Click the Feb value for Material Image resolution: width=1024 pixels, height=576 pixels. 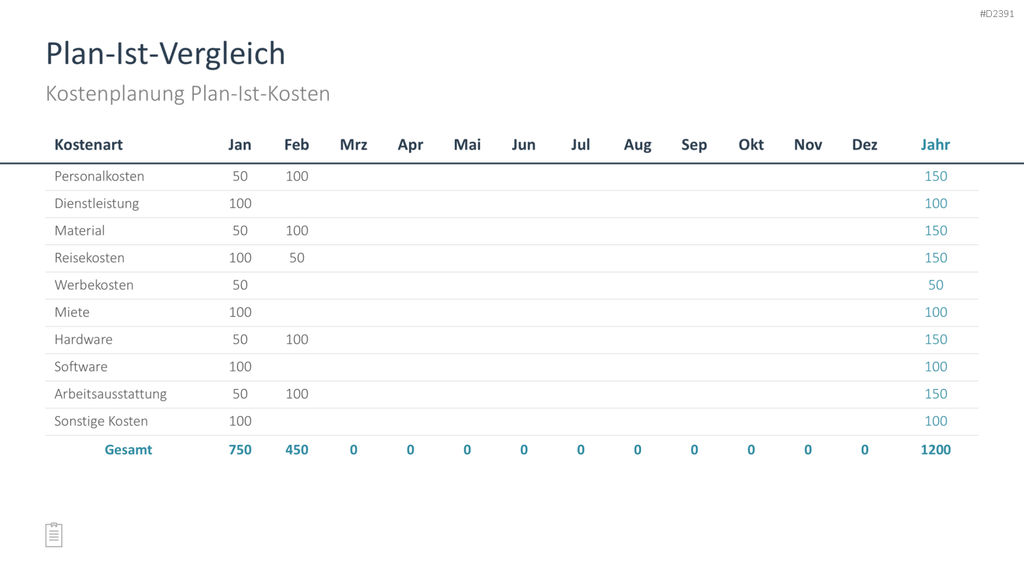296,231
